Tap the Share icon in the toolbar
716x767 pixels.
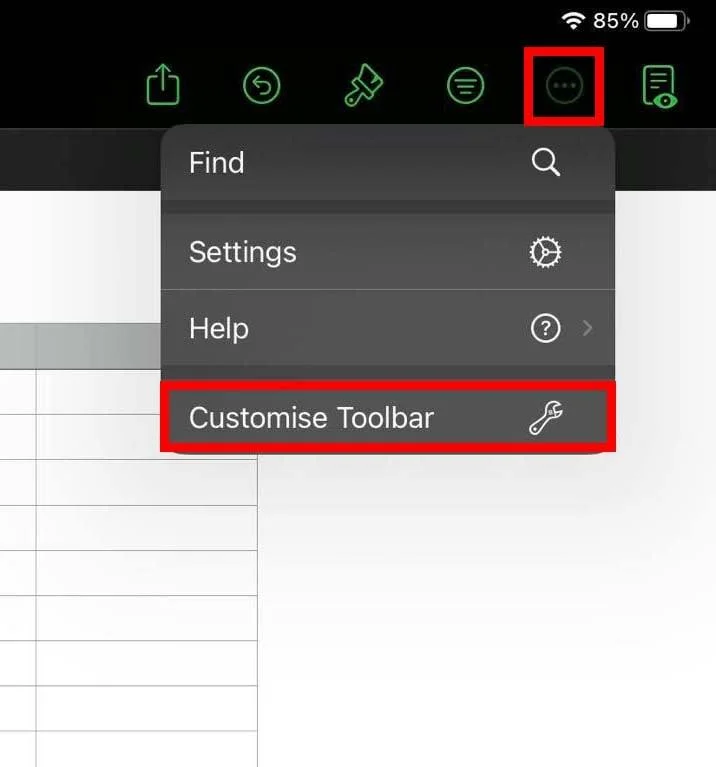[162, 87]
